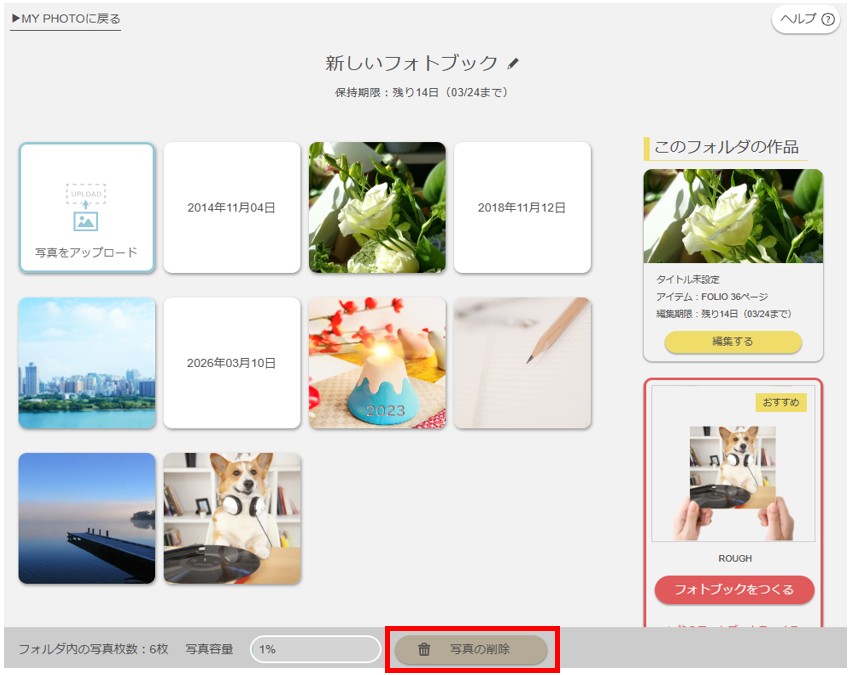Viewport: 852px width, 675px height.
Task: Click the タイトル未設定 text
Action: [x=687, y=279]
